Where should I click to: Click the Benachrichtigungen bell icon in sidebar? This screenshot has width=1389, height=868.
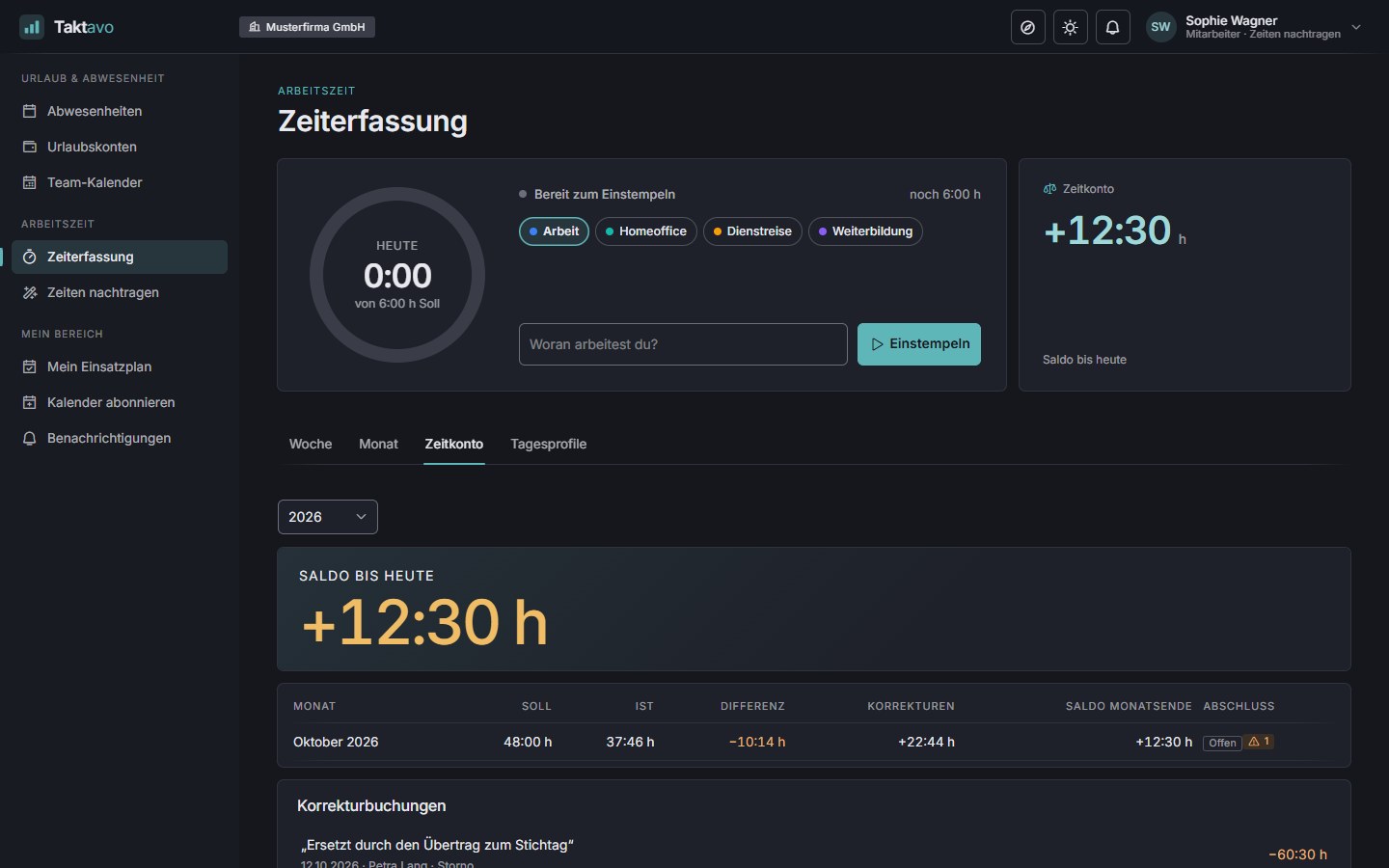point(30,438)
